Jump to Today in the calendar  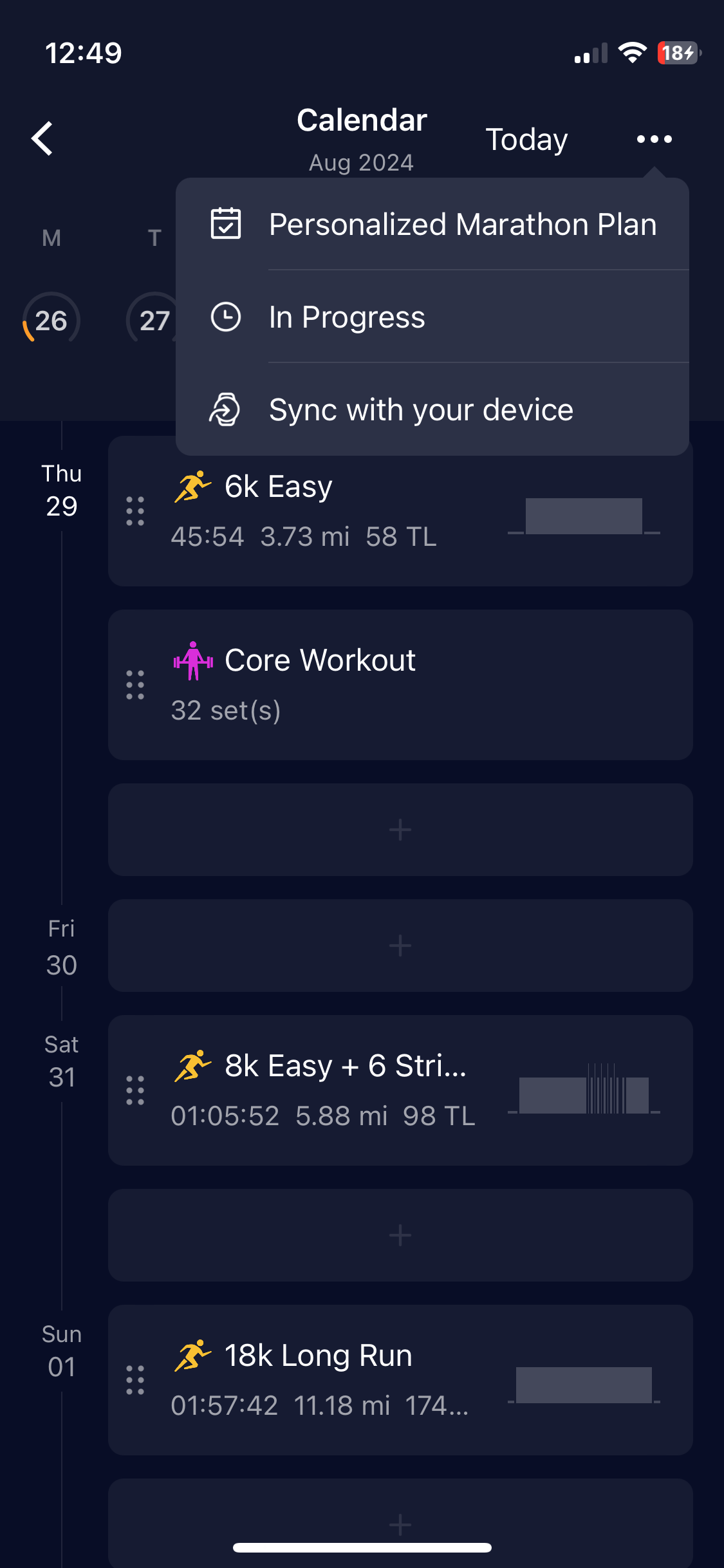pos(526,140)
